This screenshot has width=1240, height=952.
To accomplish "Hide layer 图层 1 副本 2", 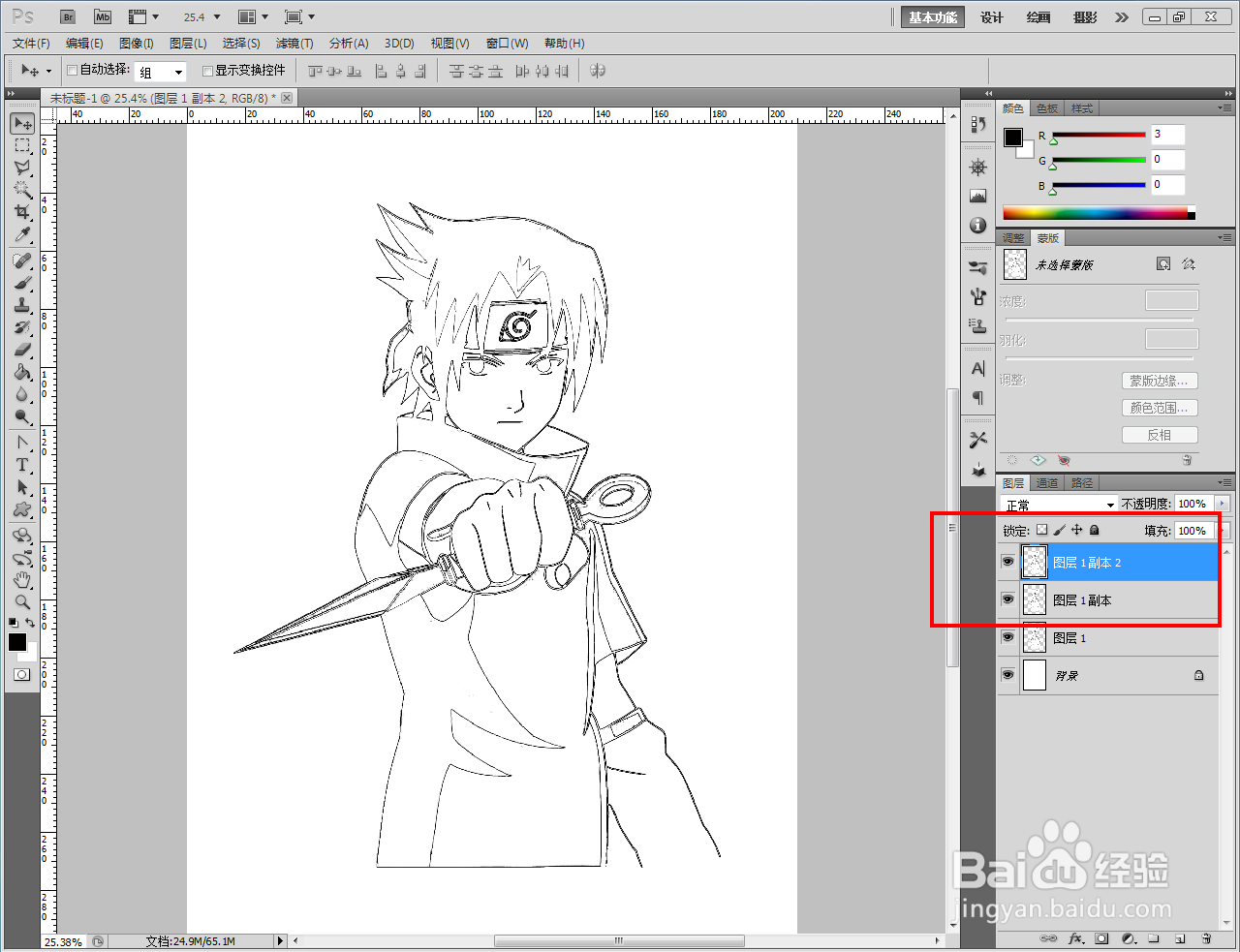I will [x=1007, y=562].
